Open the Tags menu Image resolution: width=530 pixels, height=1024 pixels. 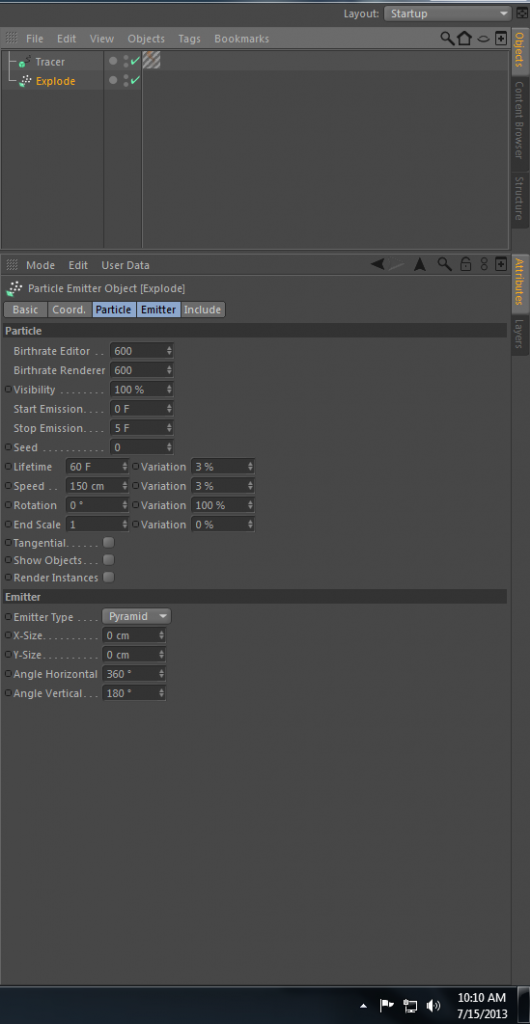[x=189, y=39]
